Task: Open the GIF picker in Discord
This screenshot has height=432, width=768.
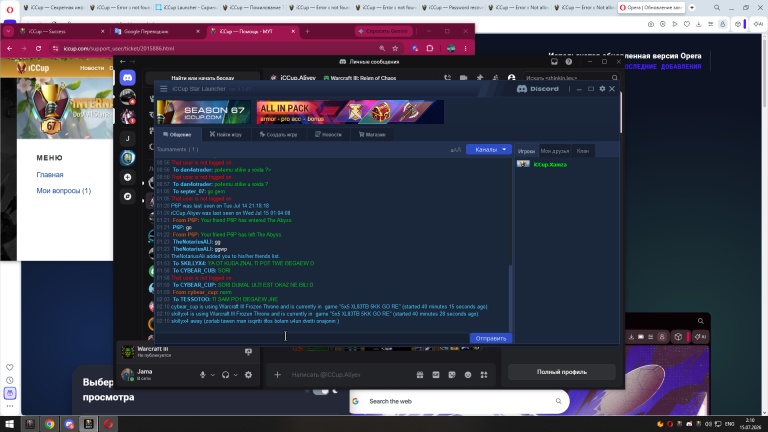Action: (436, 375)
